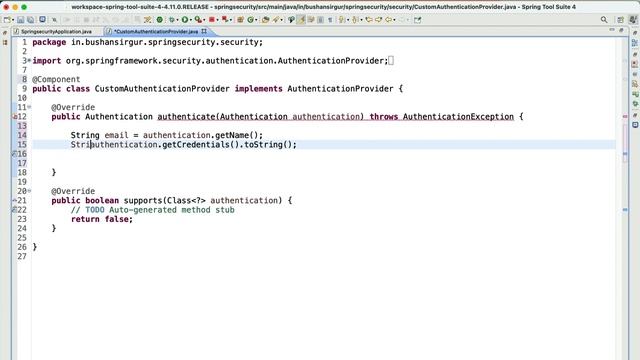This screenshot has width=640, height=360.
Task: Click the task marker on line 22
Action: (15, 210)
